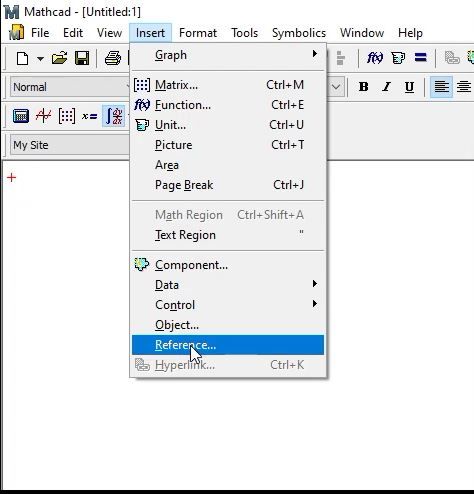Choose Page Break from Insert menu
The image size is (474, 494).
228,185
